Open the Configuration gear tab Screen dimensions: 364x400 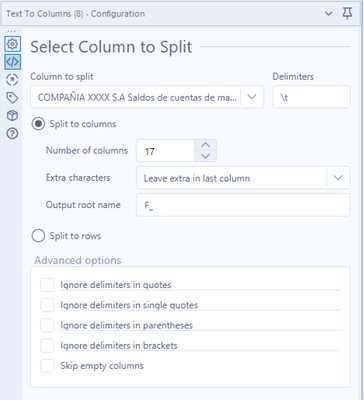point(12,44)
